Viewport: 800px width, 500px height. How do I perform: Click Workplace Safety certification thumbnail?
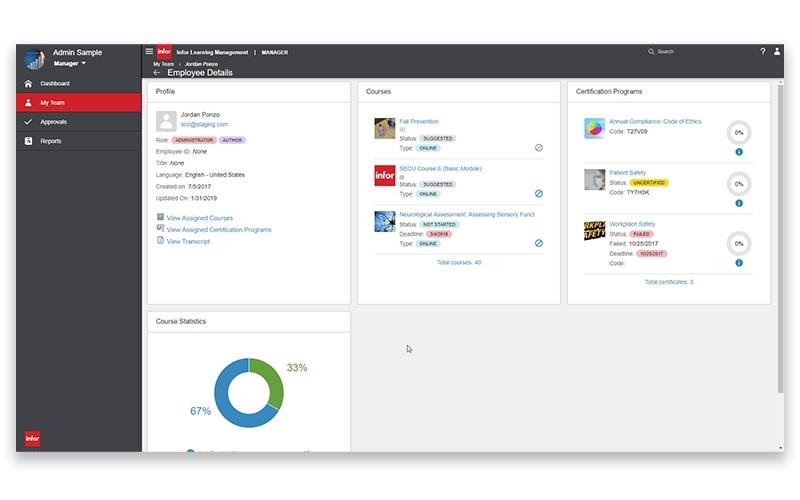594,231
